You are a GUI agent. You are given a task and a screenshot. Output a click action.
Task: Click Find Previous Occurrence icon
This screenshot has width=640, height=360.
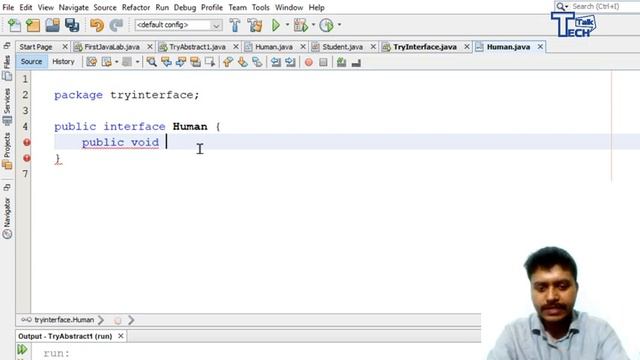pyautogui.click(x=166, y=62)
